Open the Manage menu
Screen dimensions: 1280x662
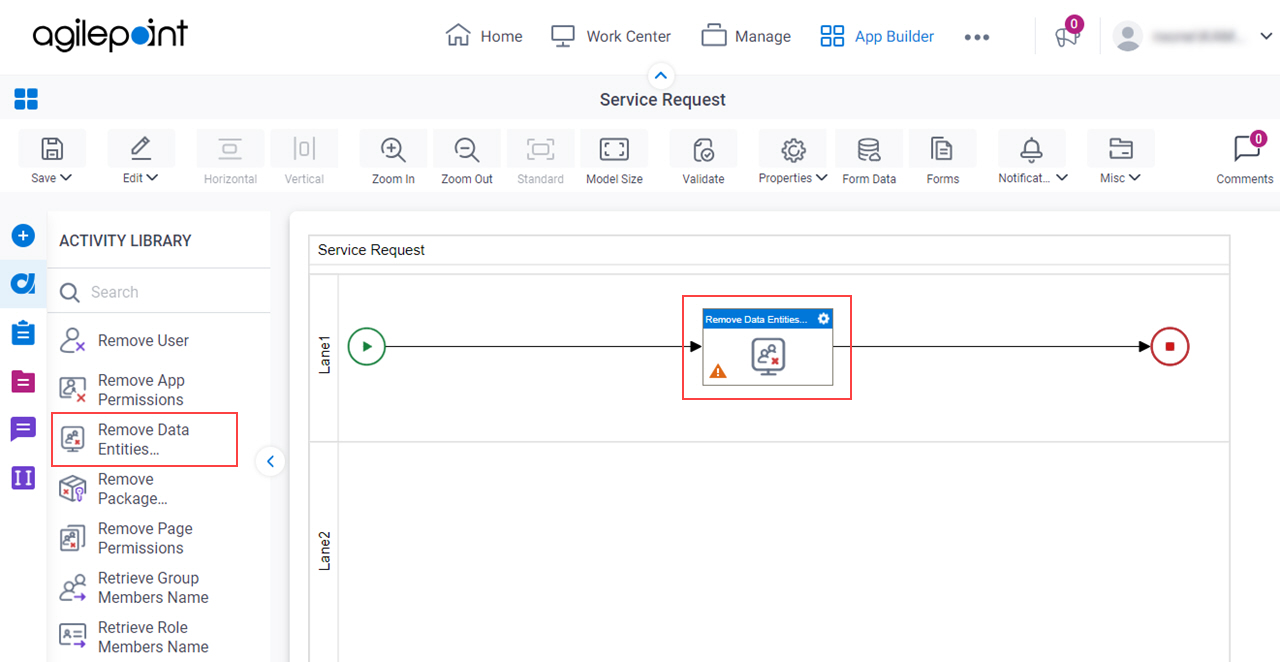tap(746, 36)
